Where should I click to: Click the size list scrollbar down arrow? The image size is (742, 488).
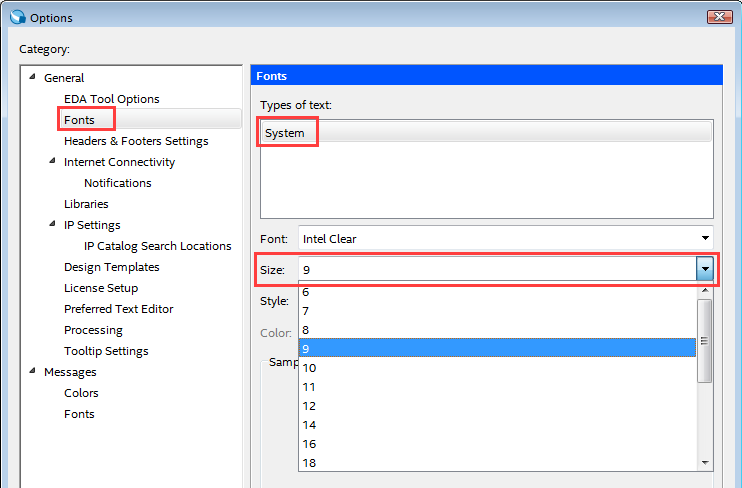click(705, 463)
